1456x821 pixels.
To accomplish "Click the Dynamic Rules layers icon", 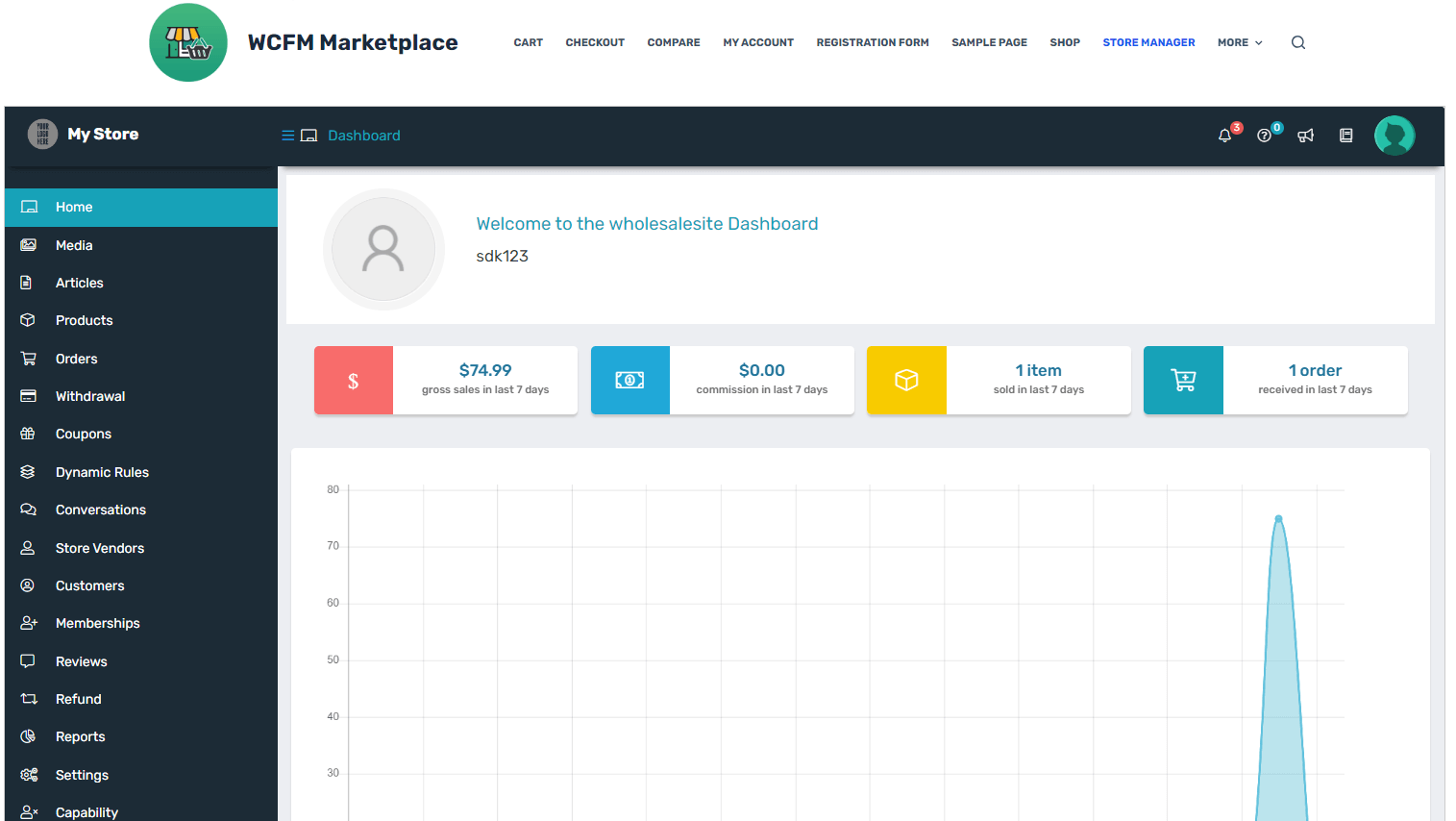I will click(x=28, y=472).
